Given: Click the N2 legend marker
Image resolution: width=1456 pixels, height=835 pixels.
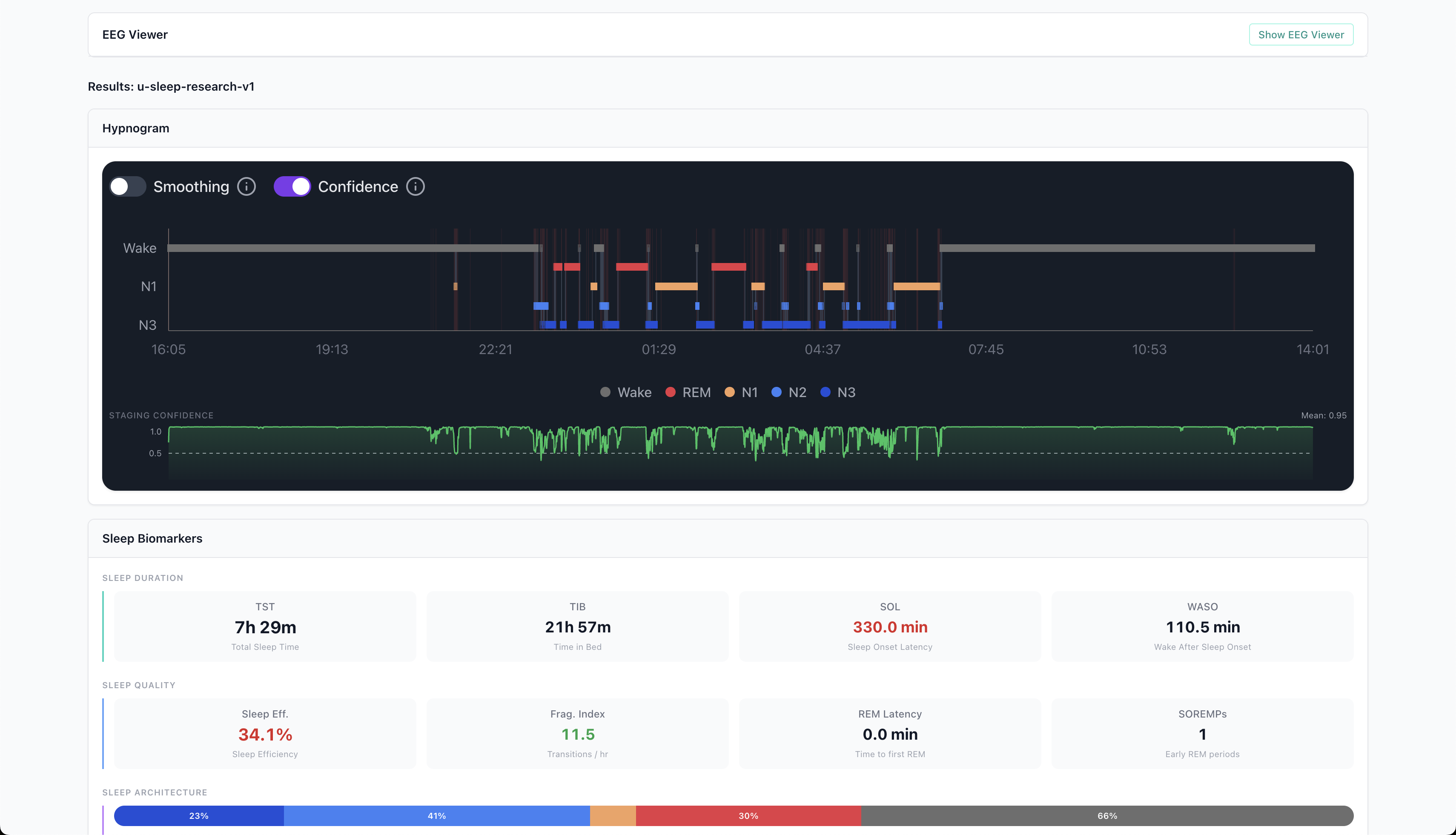Looking at the screenshot, I should (x=777, y=392).
